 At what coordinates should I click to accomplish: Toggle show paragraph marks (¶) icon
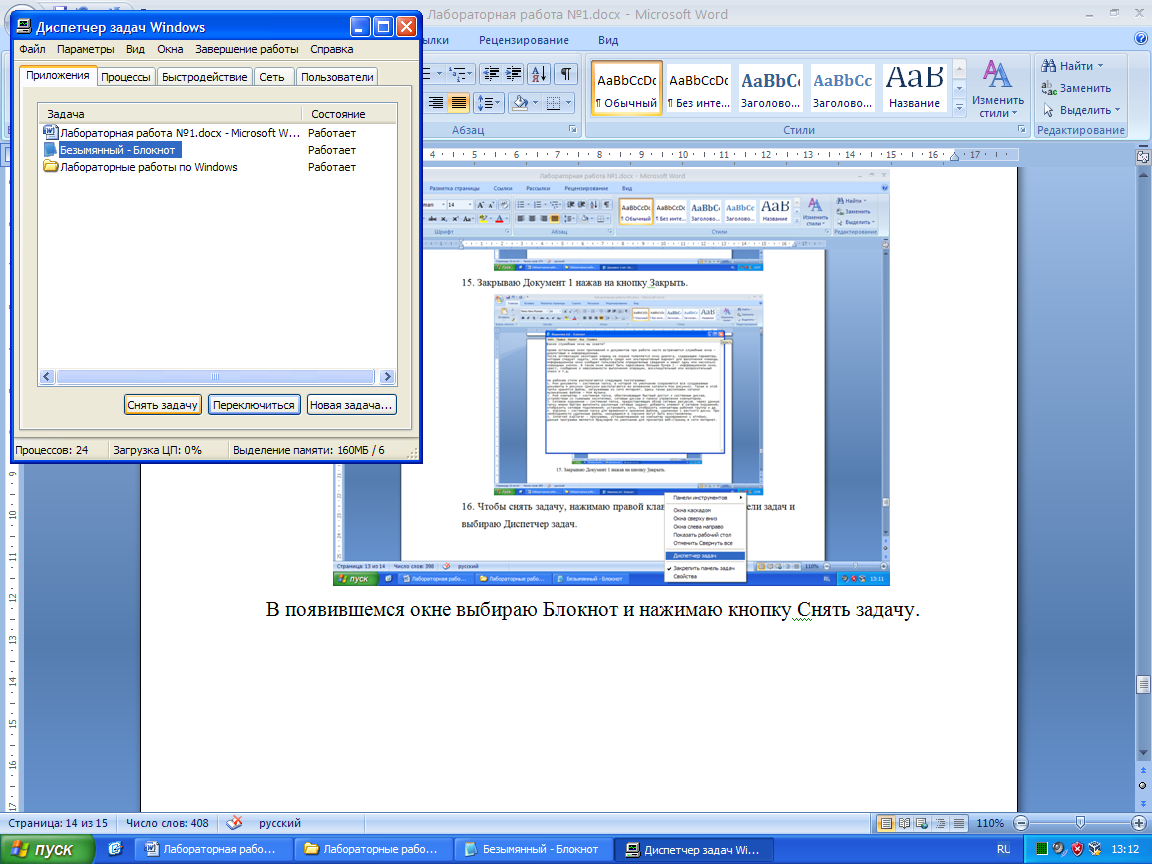(565, 73)
